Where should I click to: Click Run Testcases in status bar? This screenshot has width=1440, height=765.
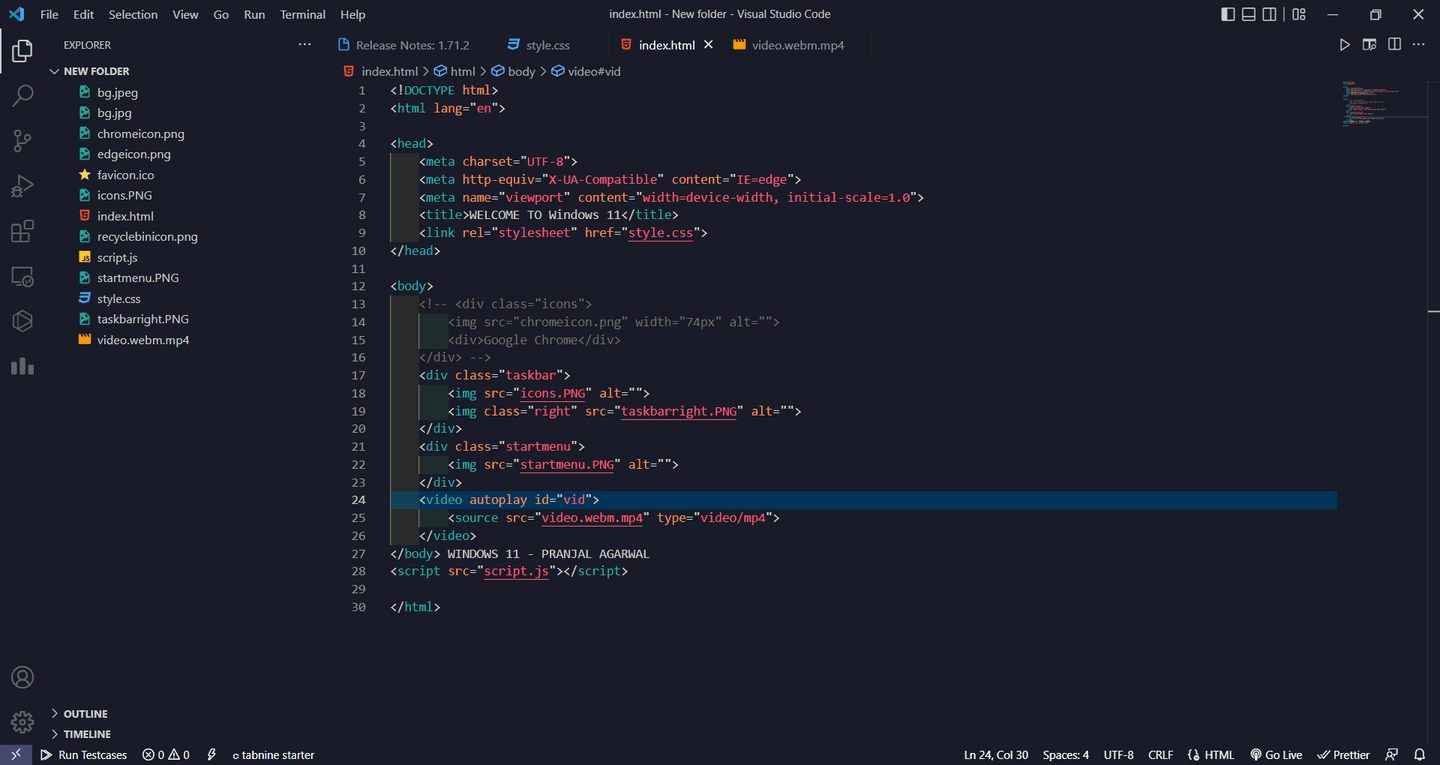click(x=84, y=755)
